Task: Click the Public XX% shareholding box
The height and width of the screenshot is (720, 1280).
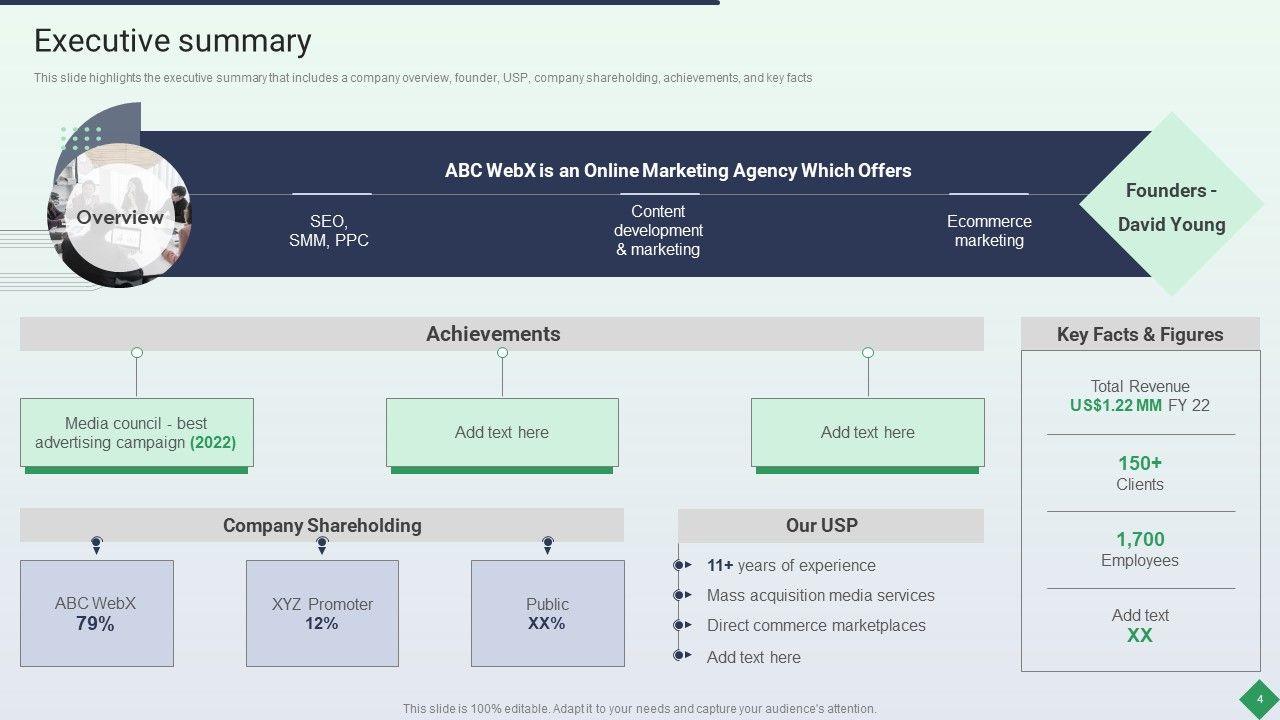Action: pos(547,613)
